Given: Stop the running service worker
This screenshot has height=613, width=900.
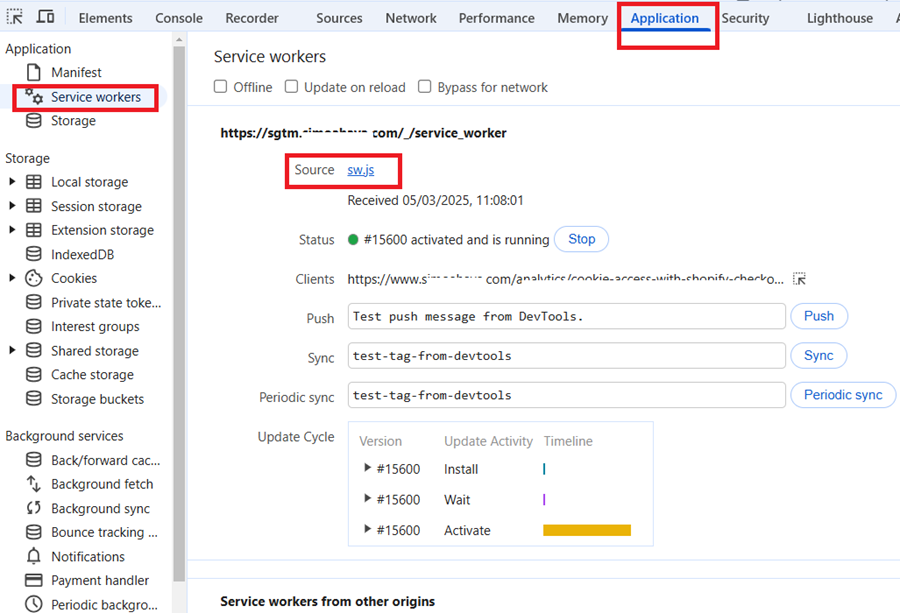Looking at the screenshot, I should 581,239.
